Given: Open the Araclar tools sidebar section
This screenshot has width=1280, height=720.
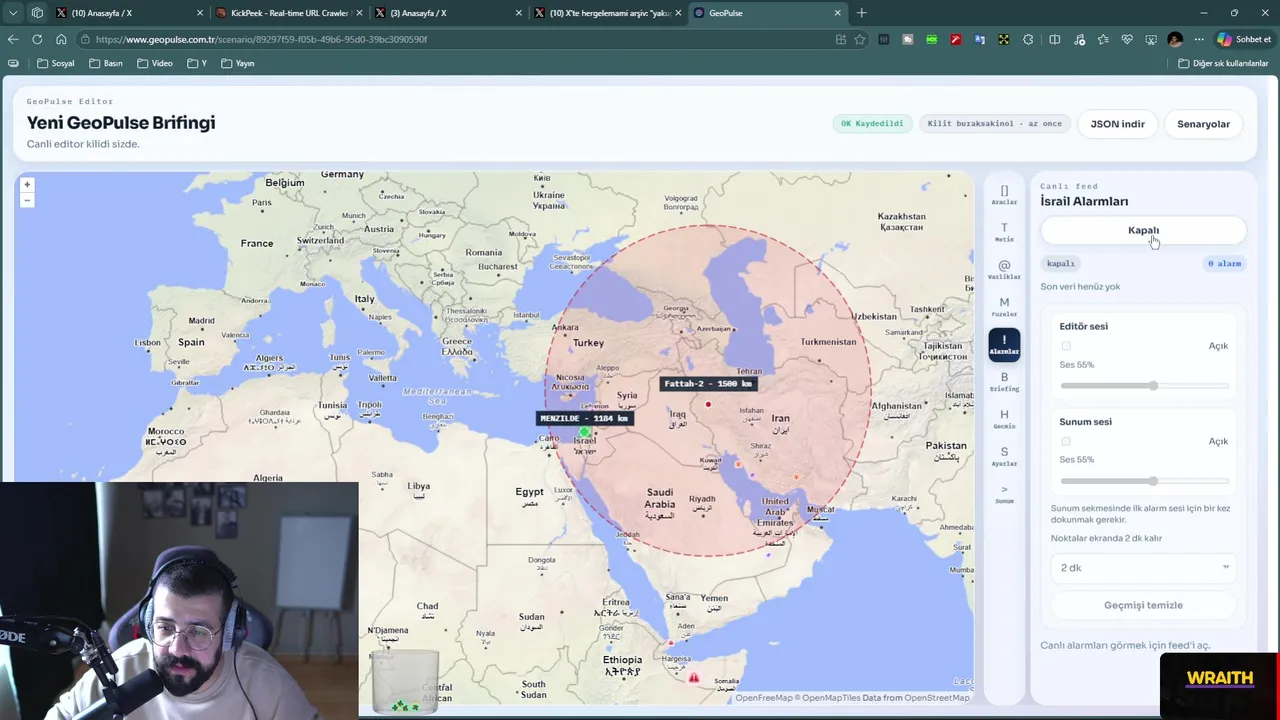Looking at the screenshot, I should (1004, 195).
